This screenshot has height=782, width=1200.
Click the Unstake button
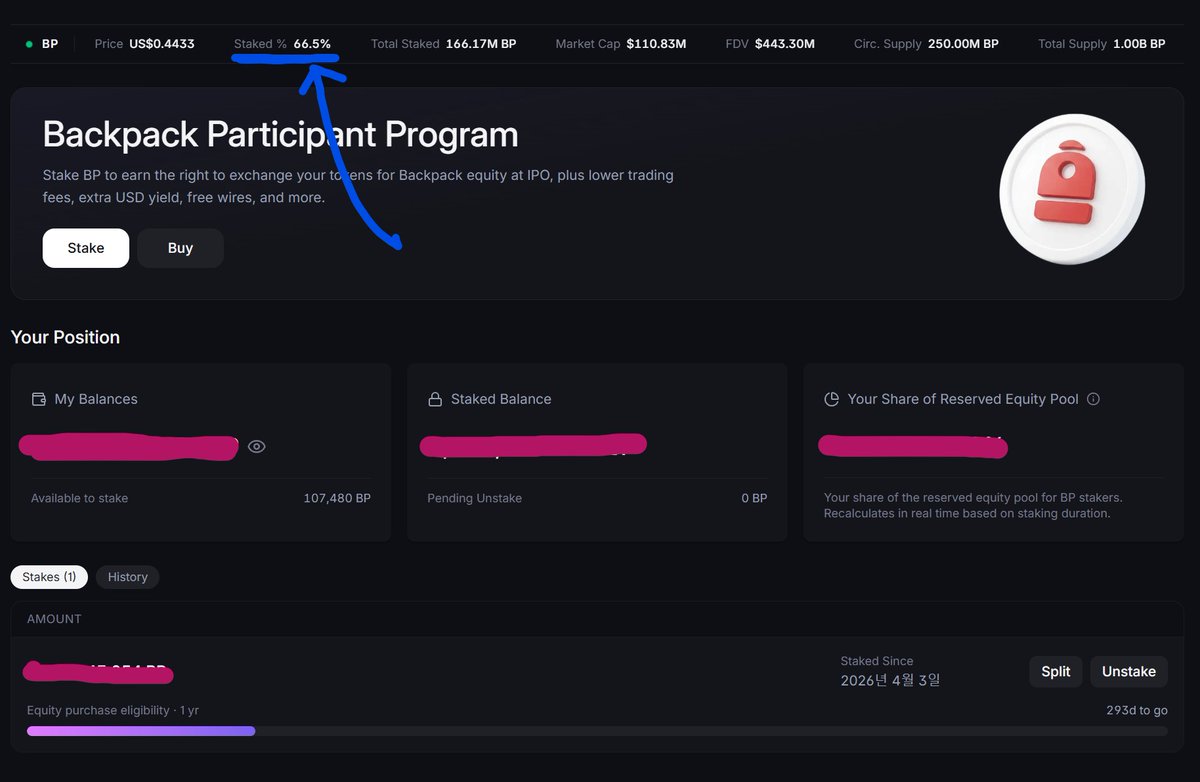tap(1129, 671)
